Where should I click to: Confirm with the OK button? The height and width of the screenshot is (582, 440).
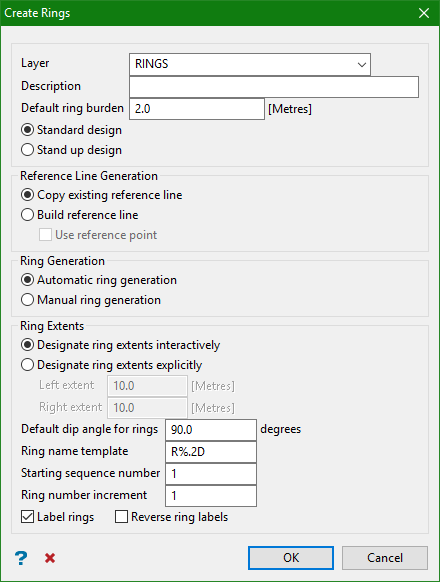pyautogui.click(x=291, y=558)
